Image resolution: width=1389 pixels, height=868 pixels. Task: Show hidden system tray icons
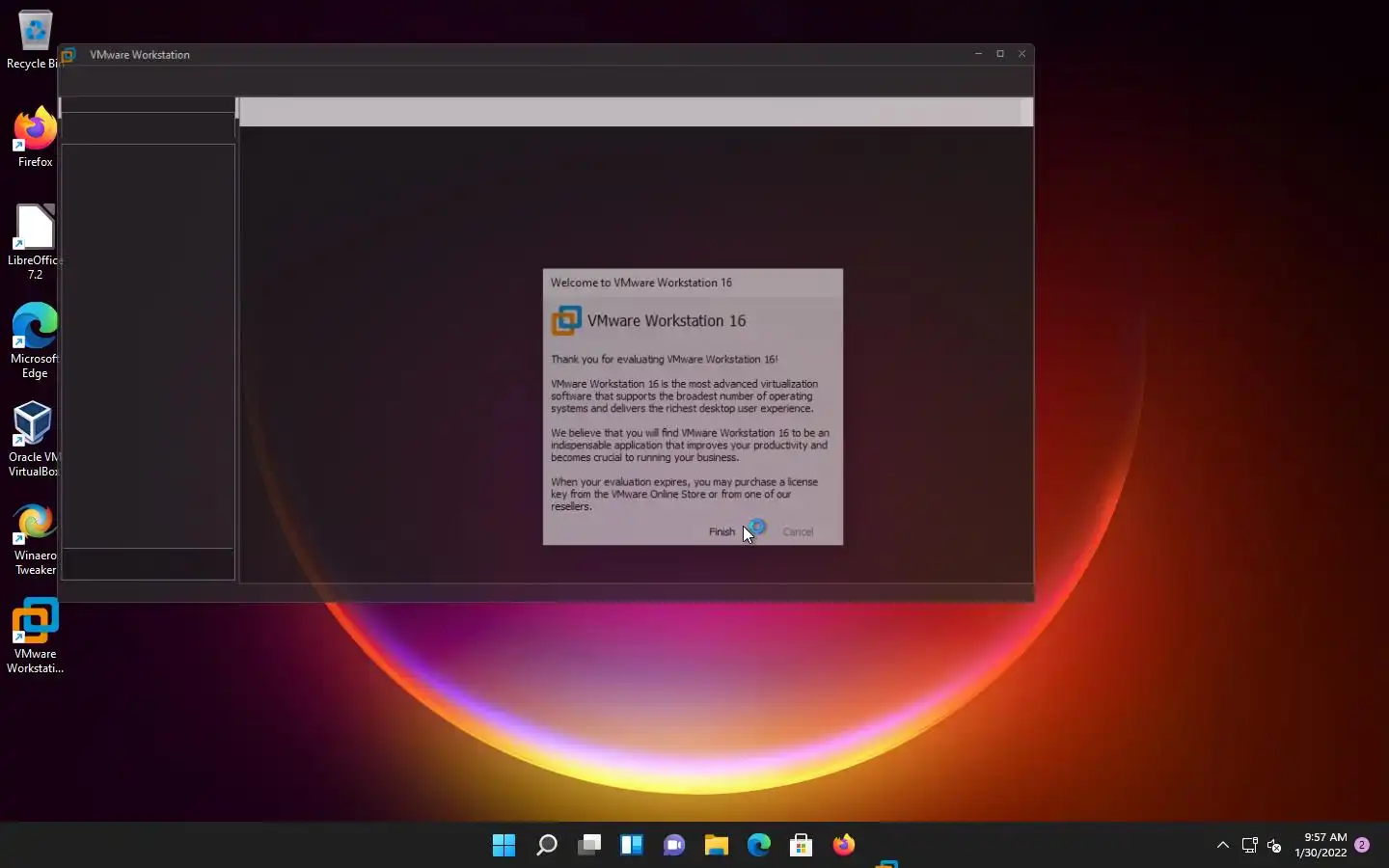(x=1223, y=846)
